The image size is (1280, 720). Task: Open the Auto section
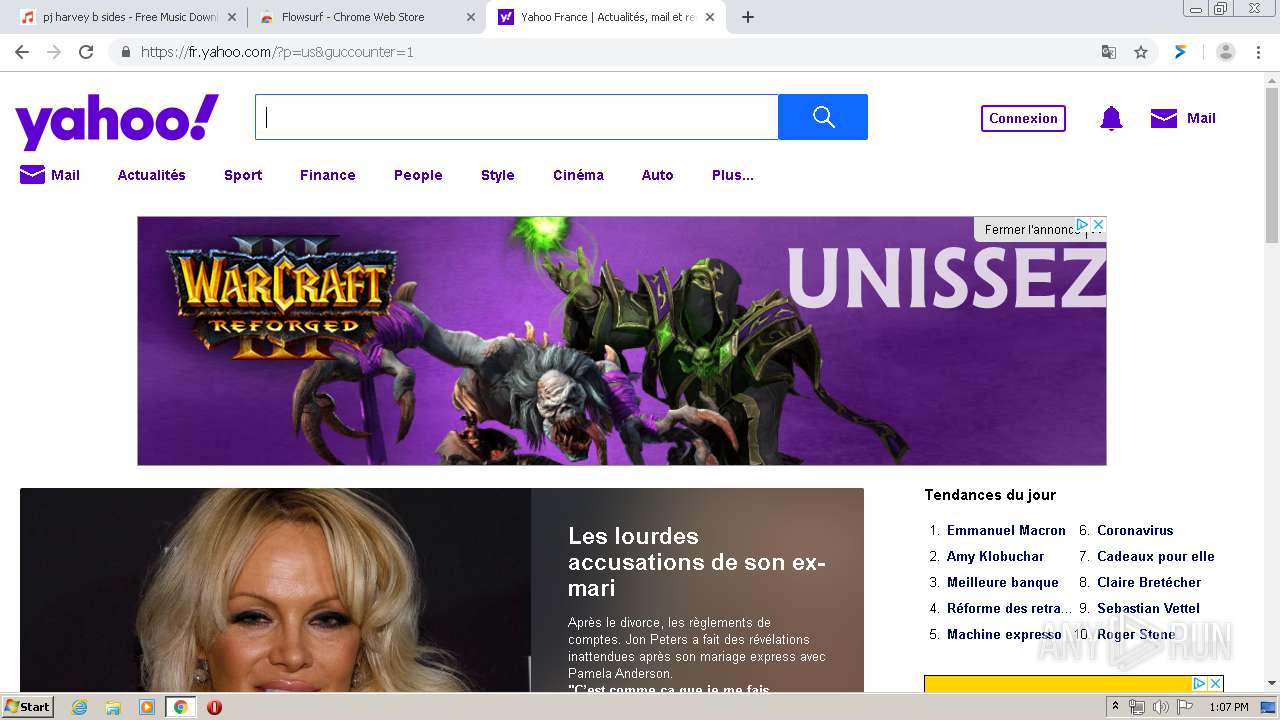(658, 175)
